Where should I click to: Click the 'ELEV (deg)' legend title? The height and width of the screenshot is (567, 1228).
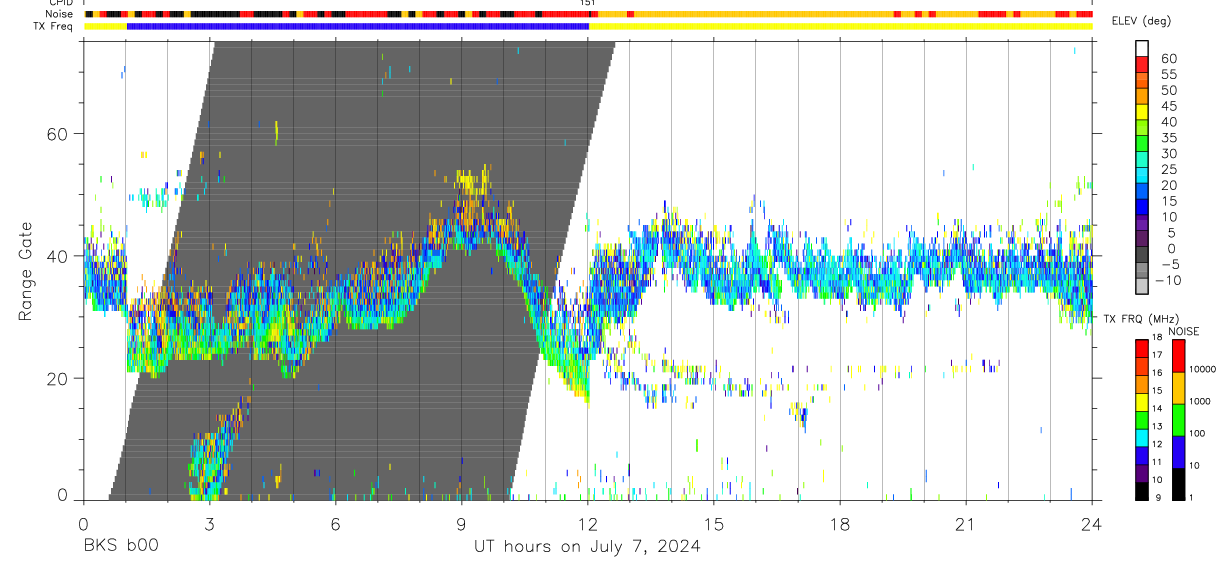click(x=1142, y=21)
